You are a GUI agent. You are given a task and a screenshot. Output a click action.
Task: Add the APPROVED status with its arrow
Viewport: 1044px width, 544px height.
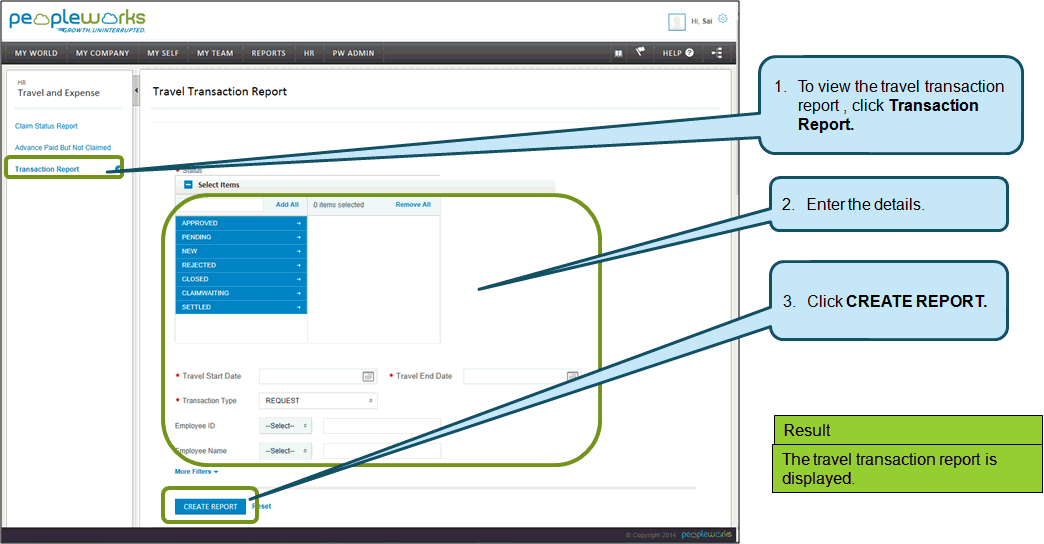tap(298, 223)
